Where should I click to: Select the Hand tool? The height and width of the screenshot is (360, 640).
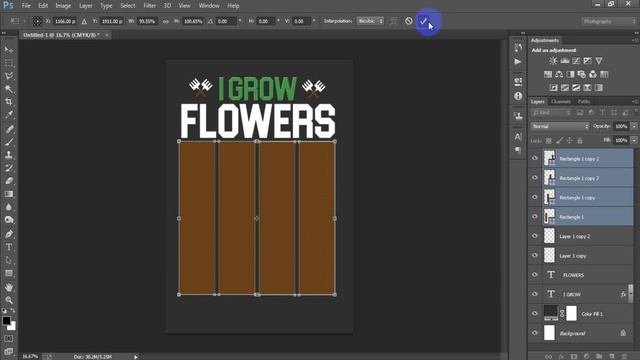point(9,287)
